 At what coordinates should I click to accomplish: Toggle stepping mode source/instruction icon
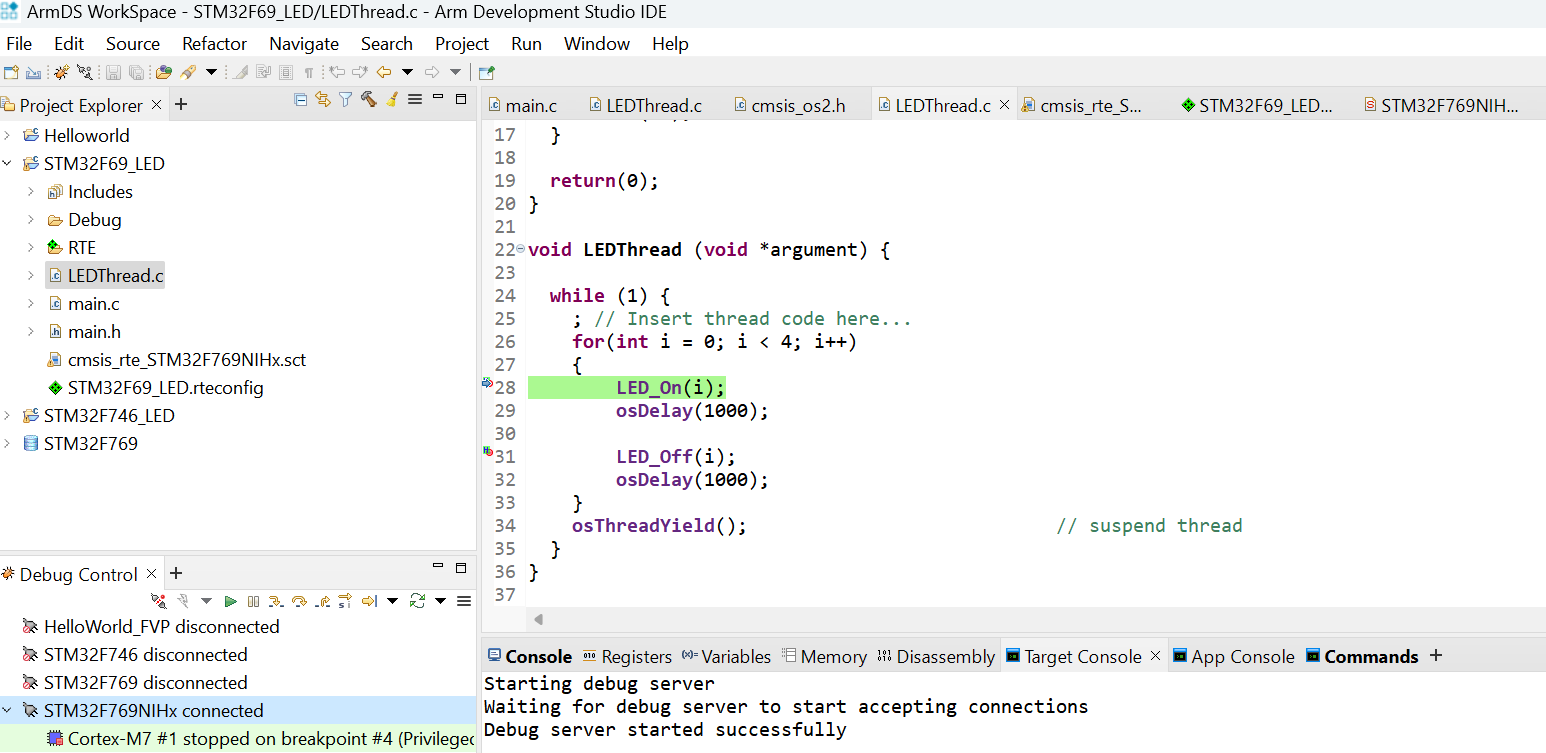point(345,601)
